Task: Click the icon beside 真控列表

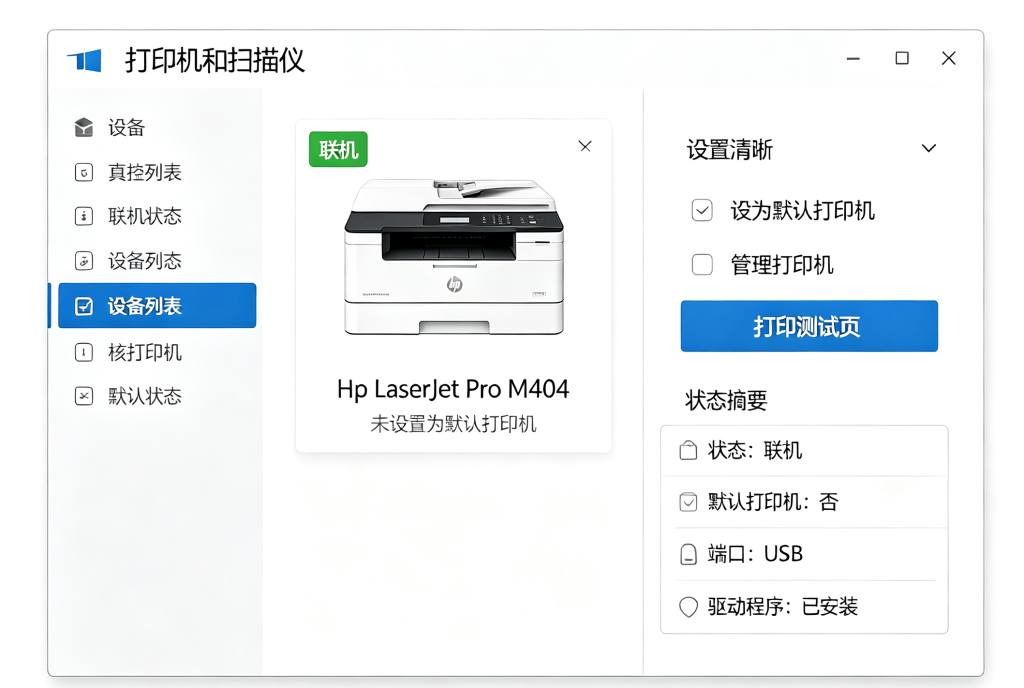Action: (x=84, y=172)
